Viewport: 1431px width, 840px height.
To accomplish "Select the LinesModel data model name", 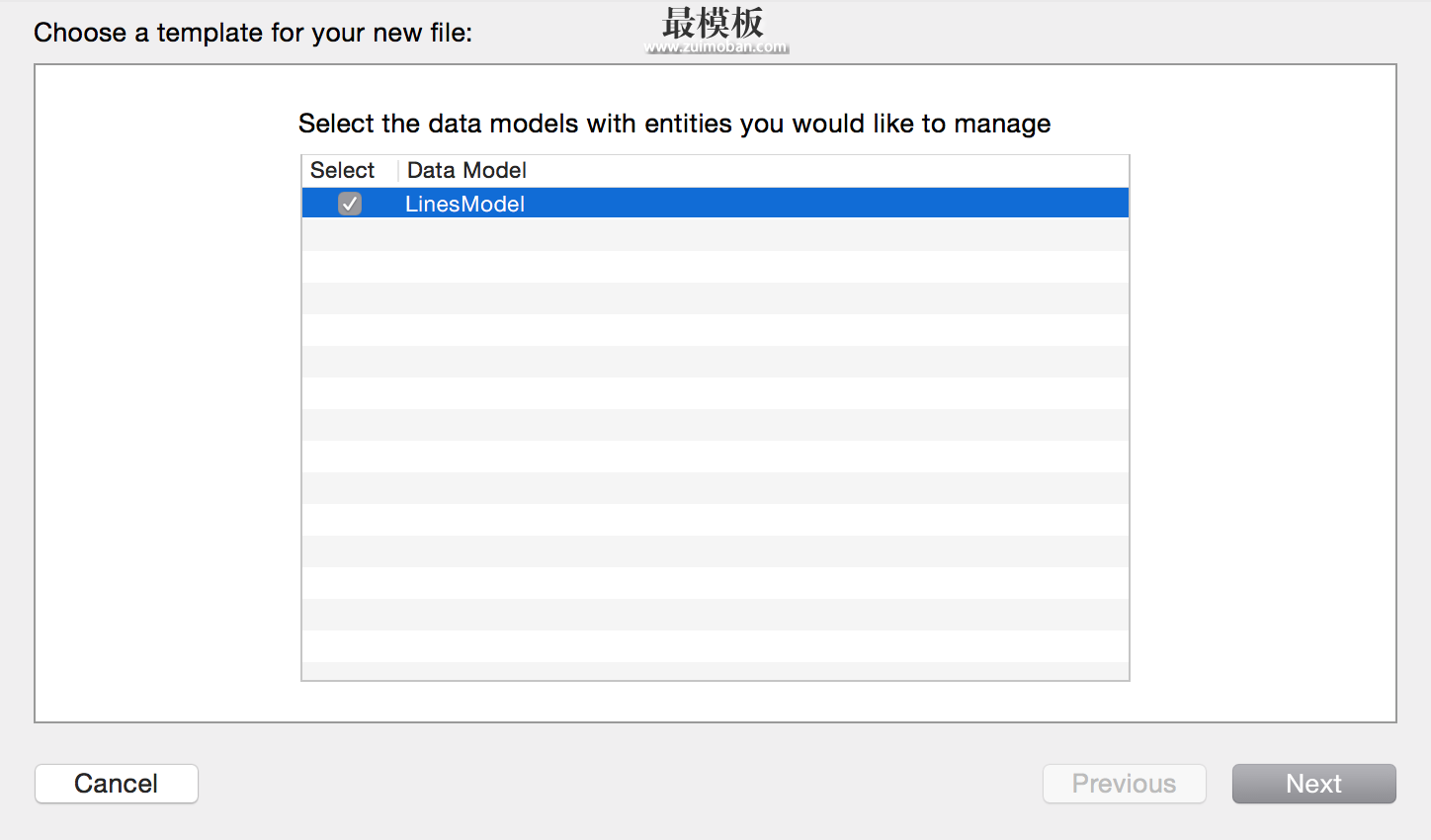I will tap(464, 204).
